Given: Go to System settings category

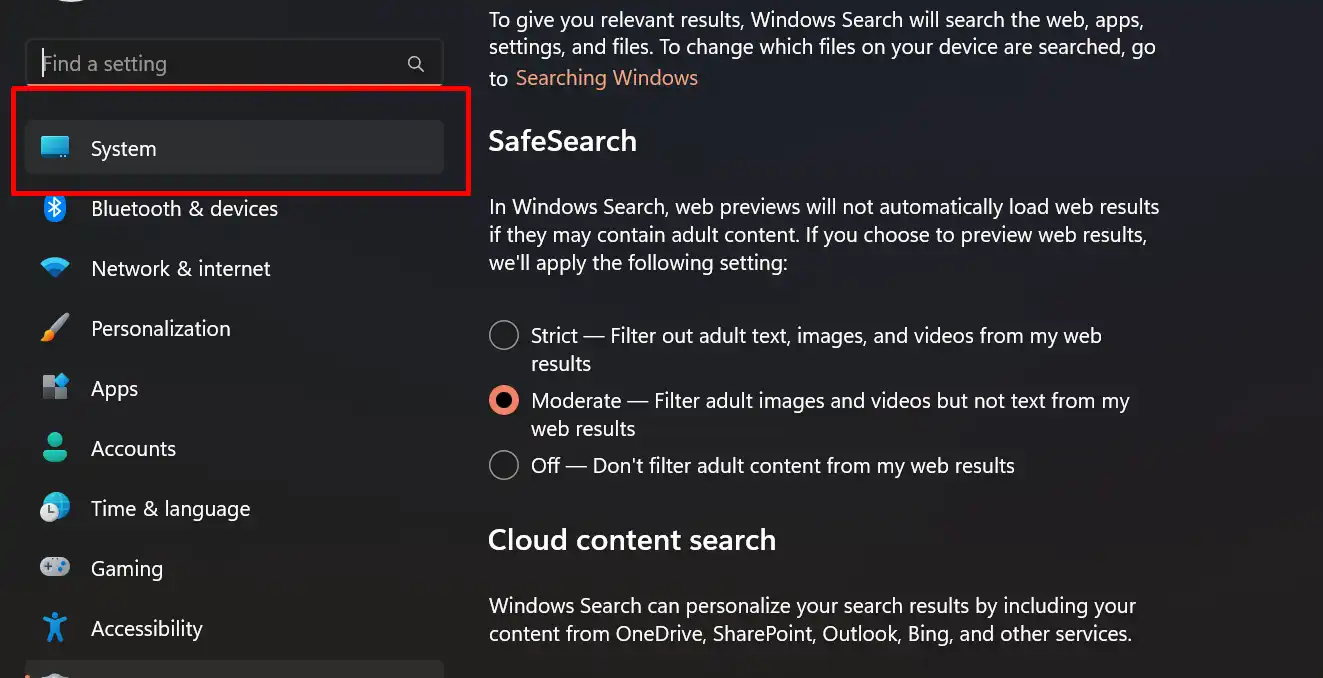Looking at the screenshot, I should tap(234, 148).
